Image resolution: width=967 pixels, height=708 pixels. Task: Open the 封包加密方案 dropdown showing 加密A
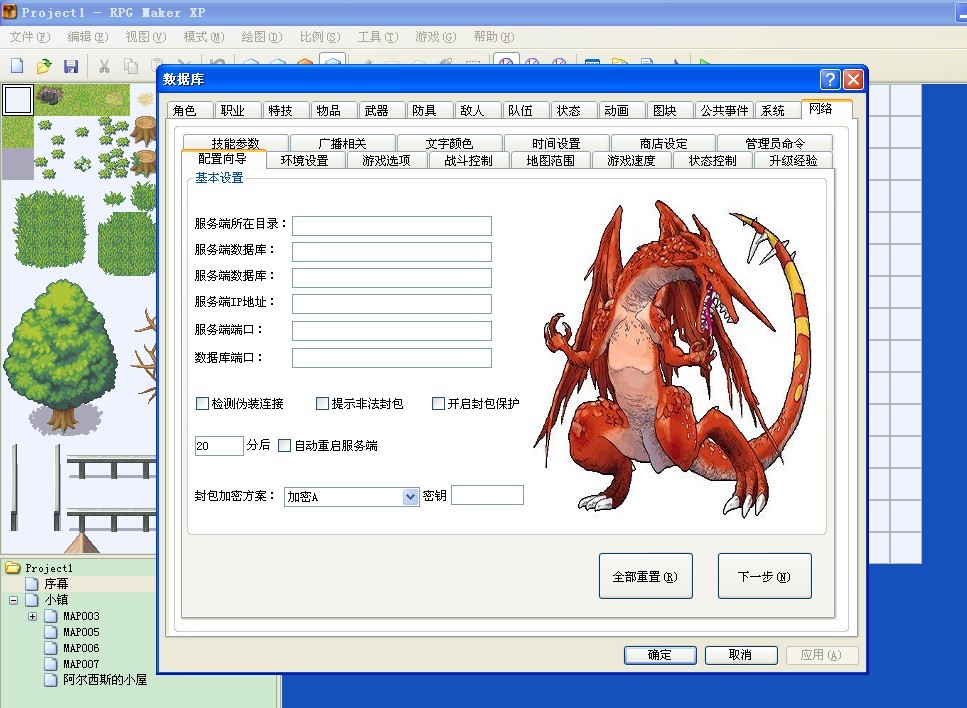[x=352, y=496]
